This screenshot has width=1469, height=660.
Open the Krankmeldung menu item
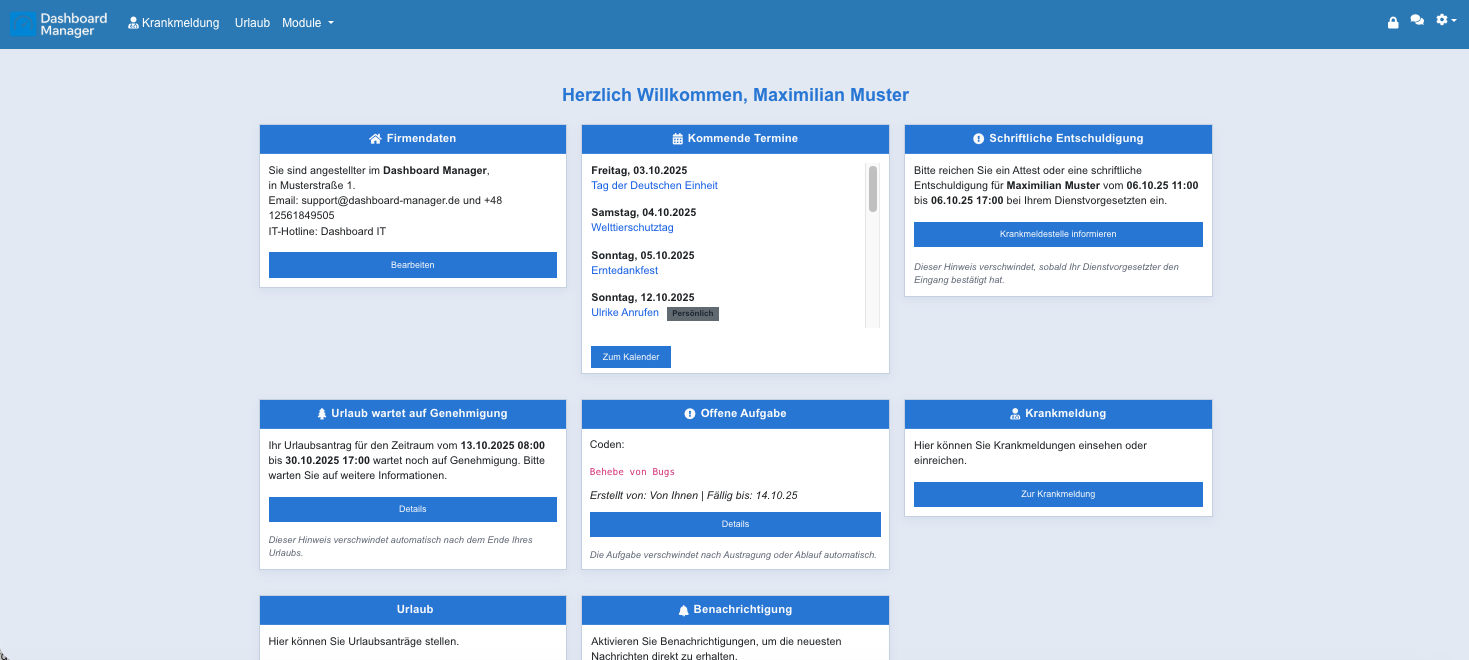[180, 21]
